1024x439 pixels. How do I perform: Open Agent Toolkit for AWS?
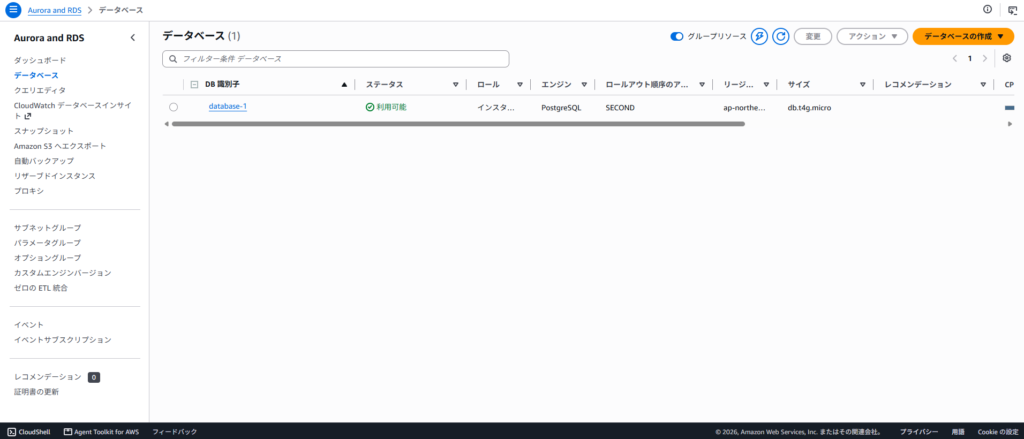pyautogui.click(x=97, y=432)
